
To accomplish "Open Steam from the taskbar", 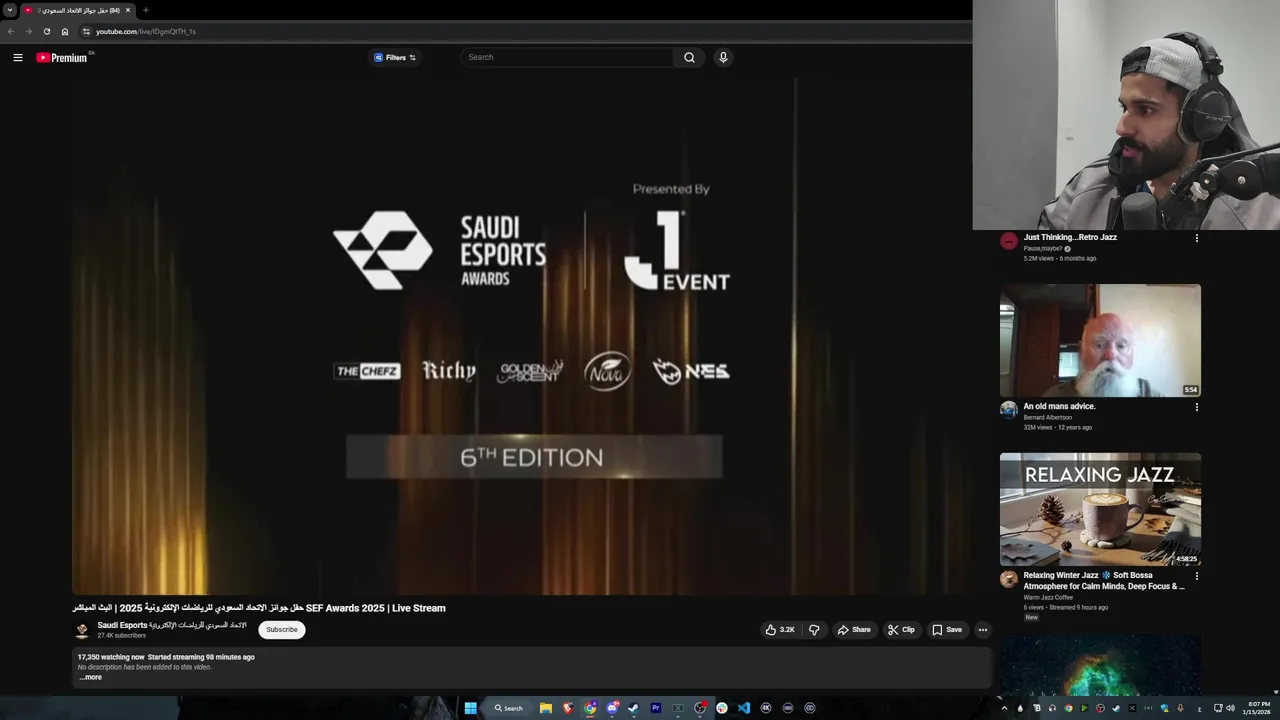I will [634, 708].
